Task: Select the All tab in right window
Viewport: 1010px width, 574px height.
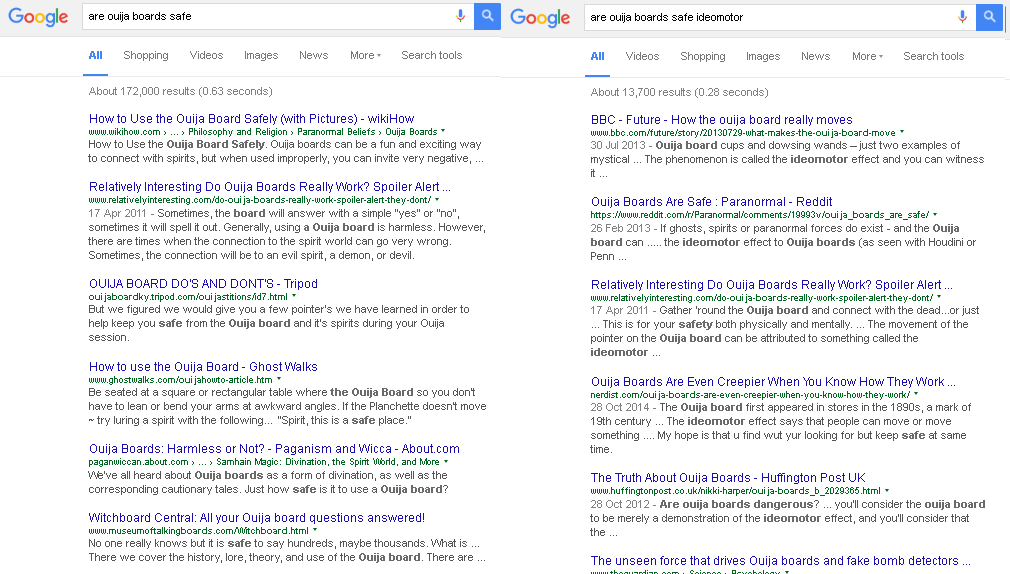Action: click(597, 56)
